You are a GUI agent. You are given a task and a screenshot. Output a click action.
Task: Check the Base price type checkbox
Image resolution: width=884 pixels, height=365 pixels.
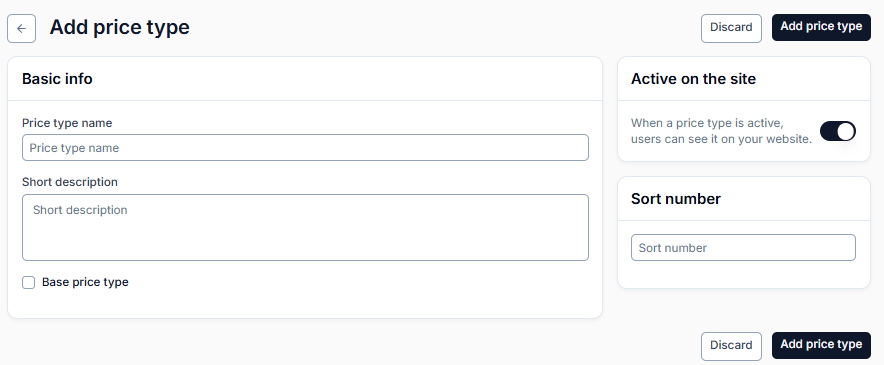click(x=29, y=283)
